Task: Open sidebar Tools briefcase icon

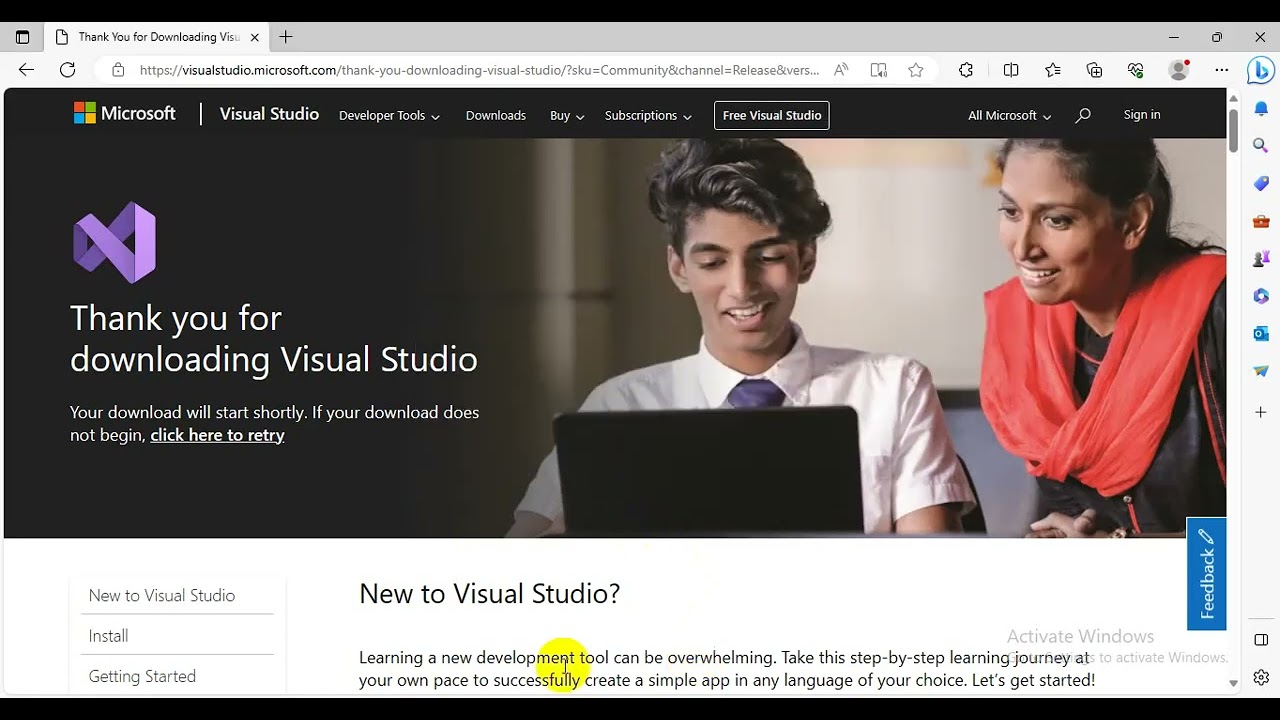Action: tap(1261, 221)
